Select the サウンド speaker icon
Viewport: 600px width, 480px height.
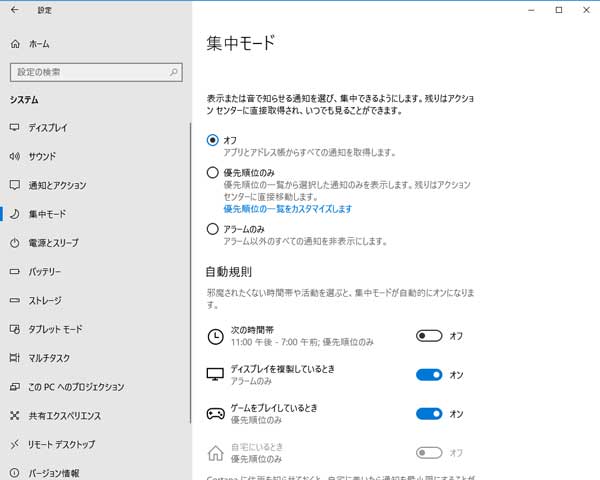click(x=15, y=156)
